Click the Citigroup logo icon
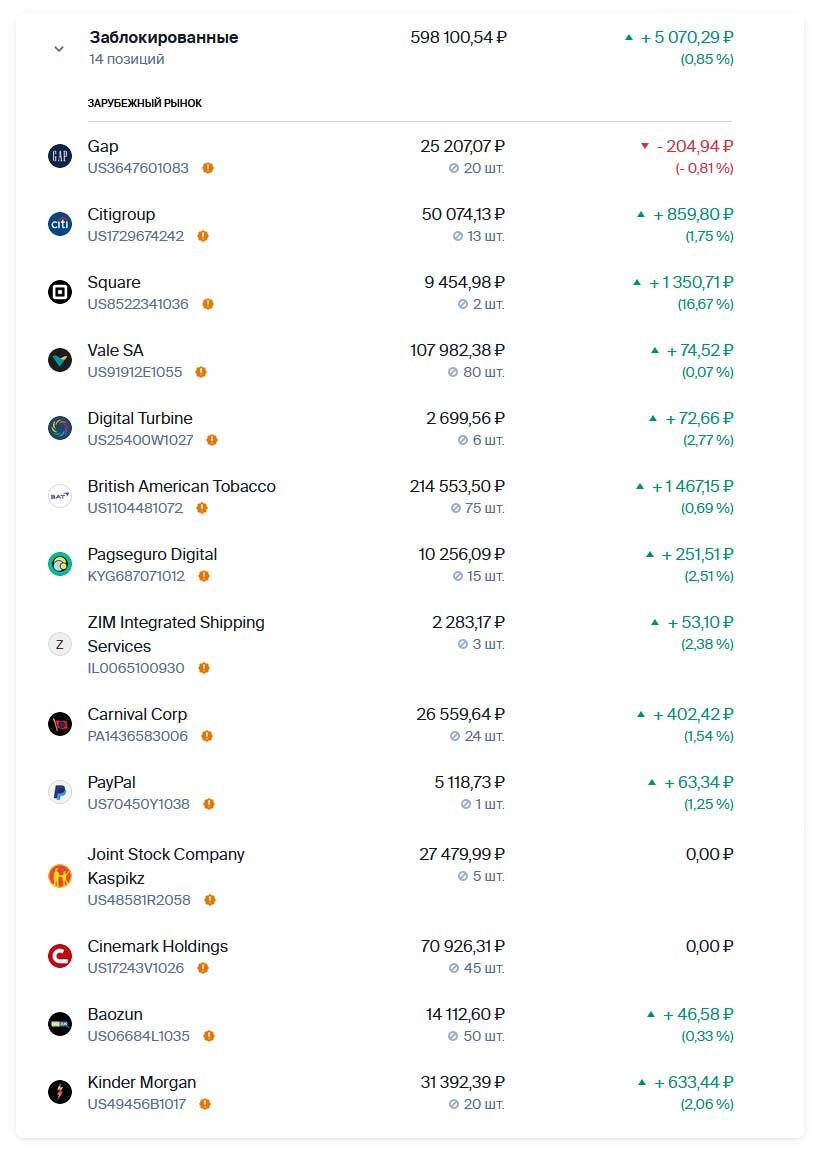This screenshot has width=821, height=1157. click(60, 224)
